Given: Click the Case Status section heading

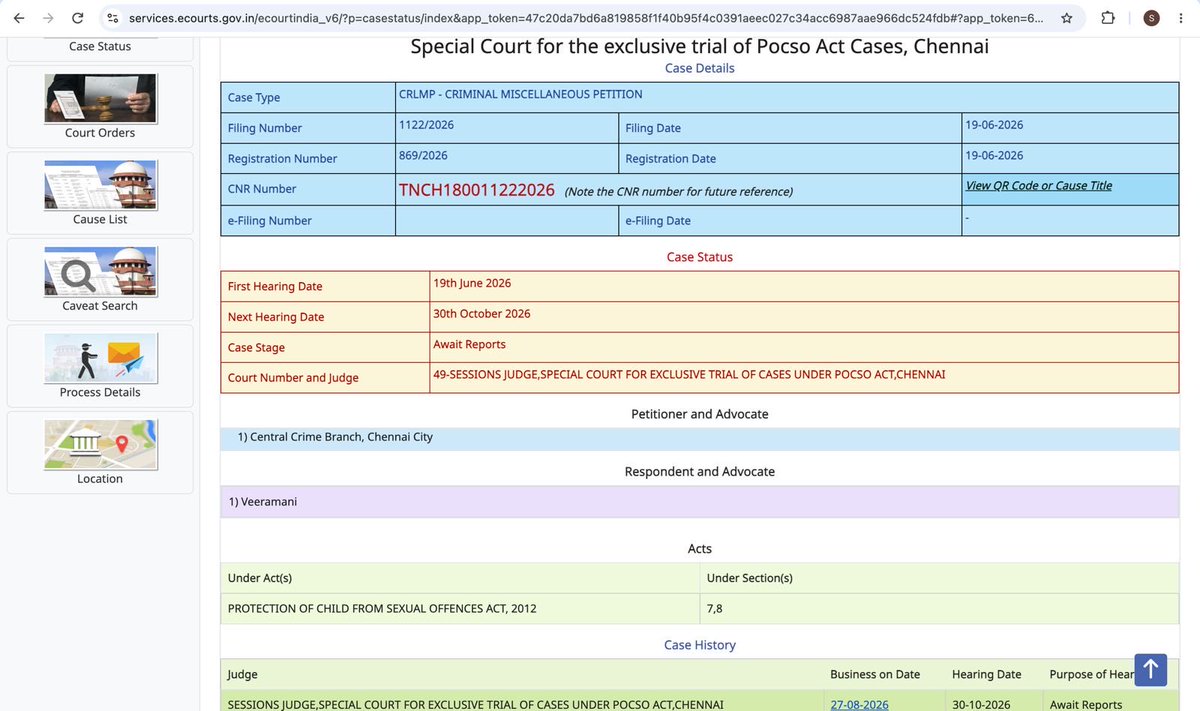Looking at the screenshot, I should pos(700,257).
